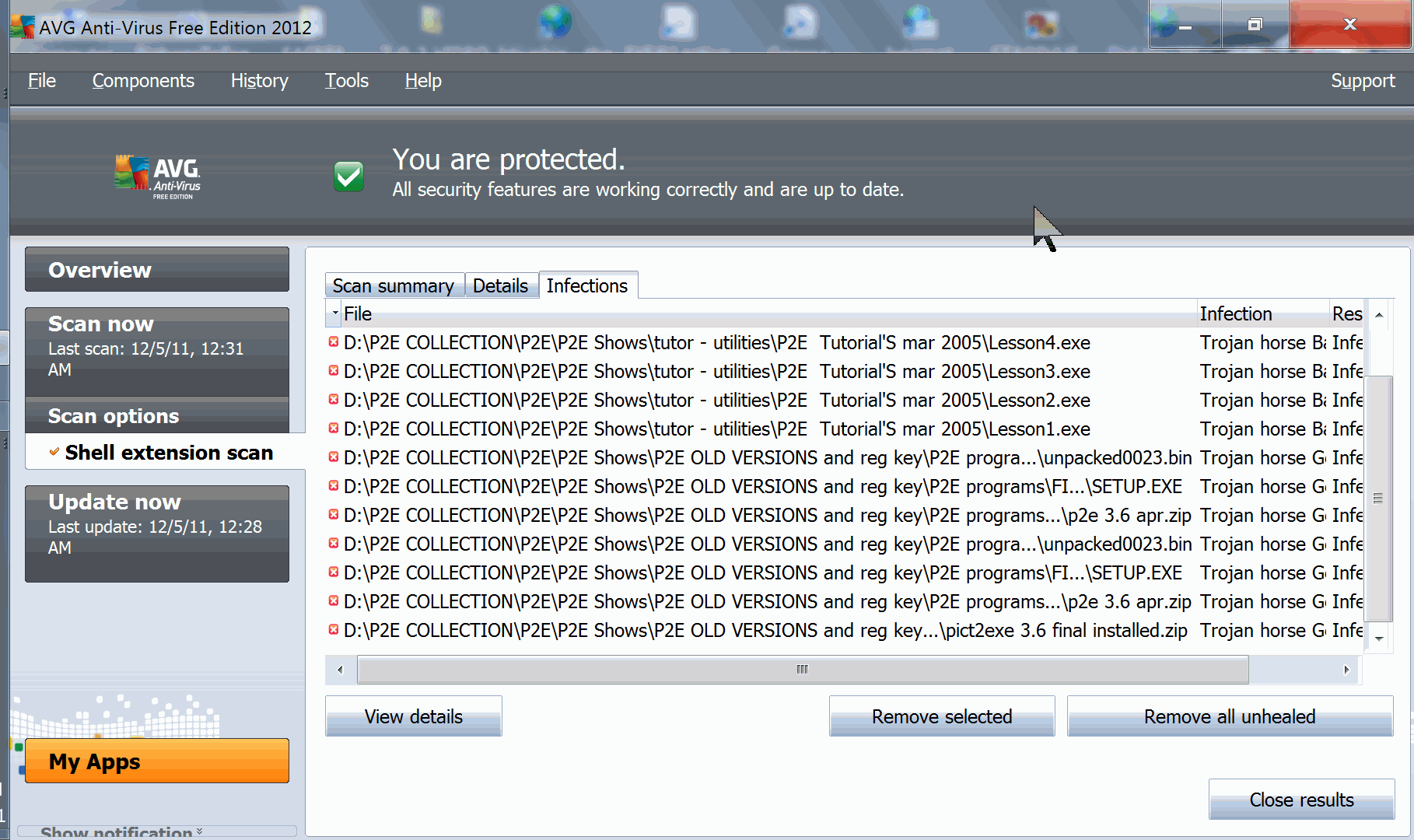This screenshot has height=840, width=1414.
Task: Open the Components menu
Action: click(143, 81)
